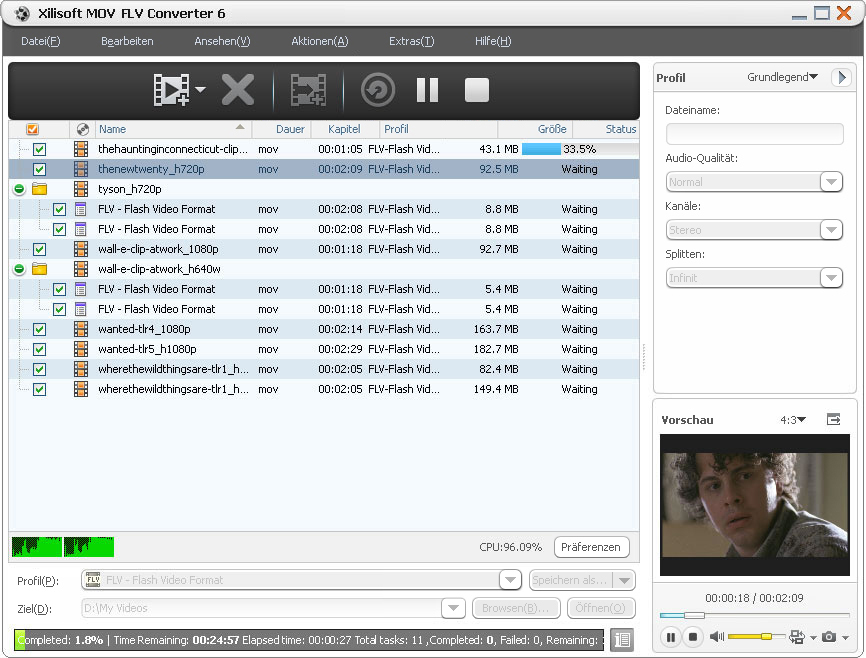Toggle the select-all checkbox in header
Viewport: 866px width, 658px height.
[33, 129]
